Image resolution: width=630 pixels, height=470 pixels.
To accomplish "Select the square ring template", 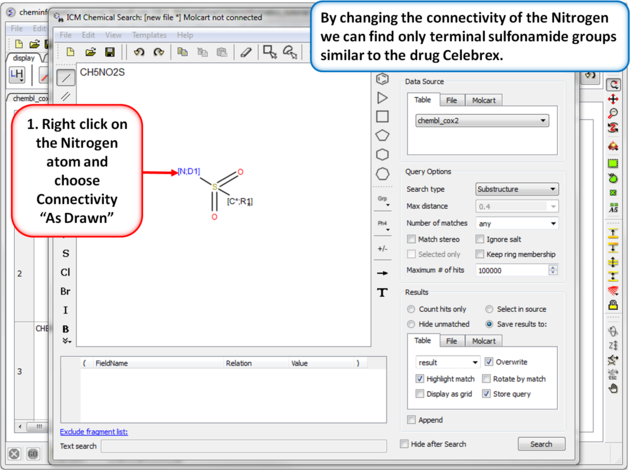I will (382, 117).
